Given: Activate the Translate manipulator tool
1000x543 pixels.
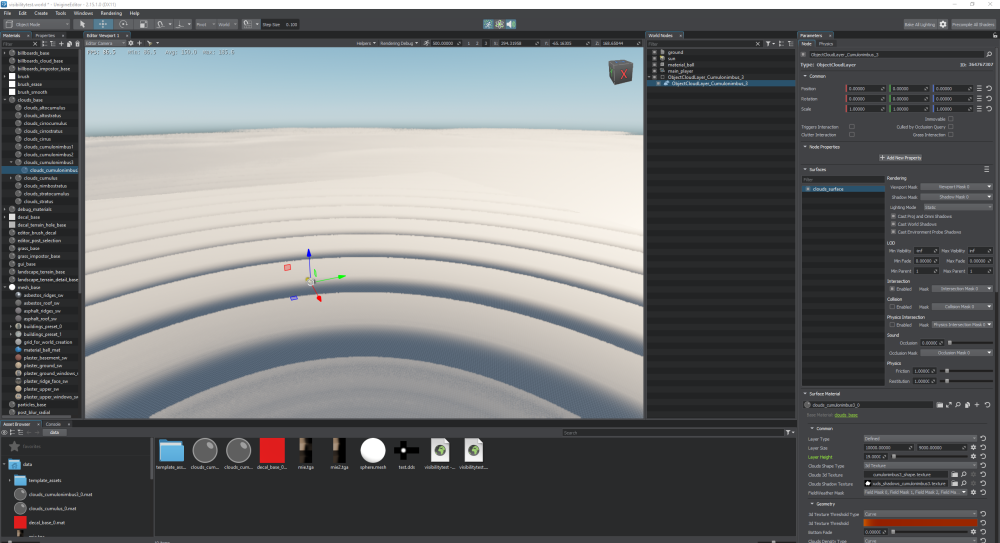Looking at the screenshot, I should (x=104, y=23).
